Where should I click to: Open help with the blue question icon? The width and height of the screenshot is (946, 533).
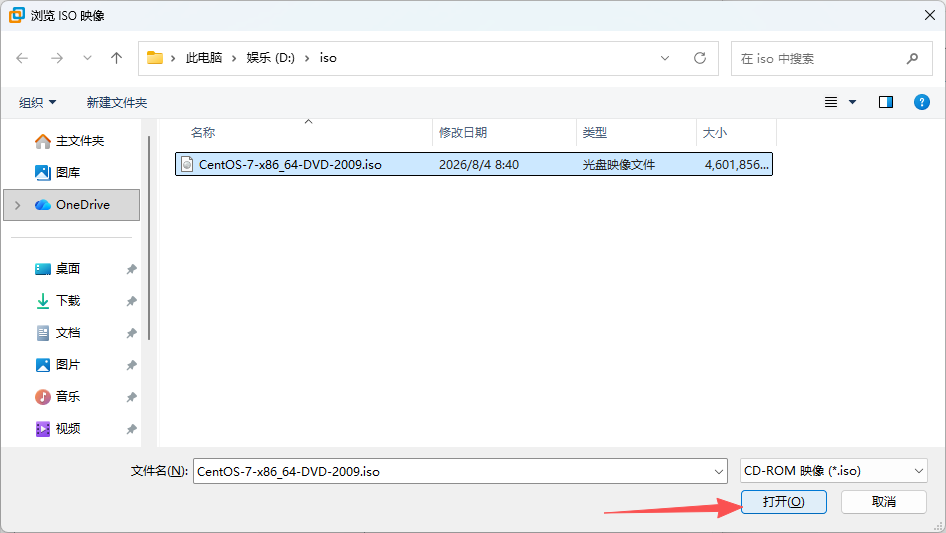(x=922, y=102)
